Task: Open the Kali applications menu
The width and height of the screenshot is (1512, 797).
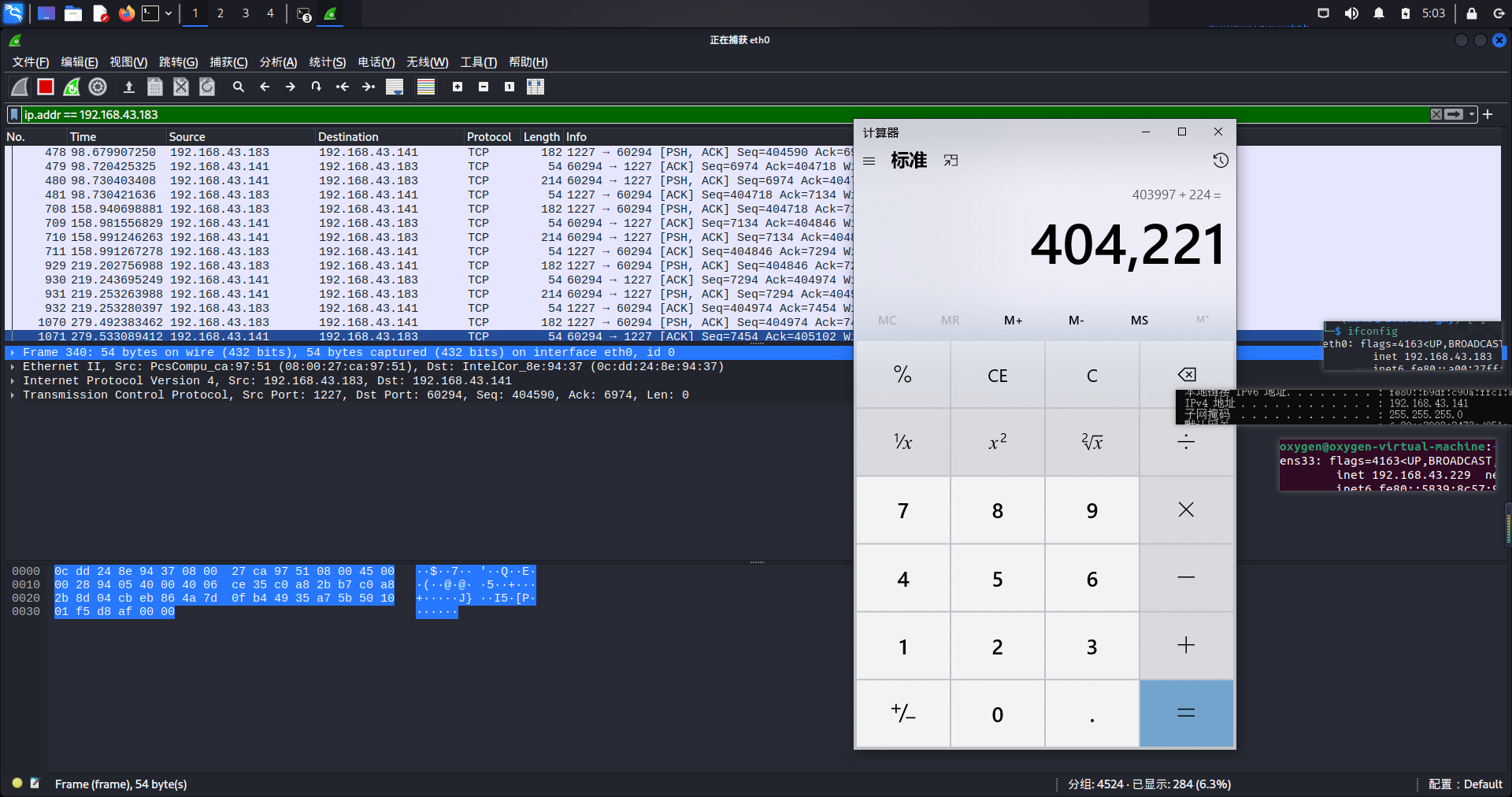Action: point(14,13)
